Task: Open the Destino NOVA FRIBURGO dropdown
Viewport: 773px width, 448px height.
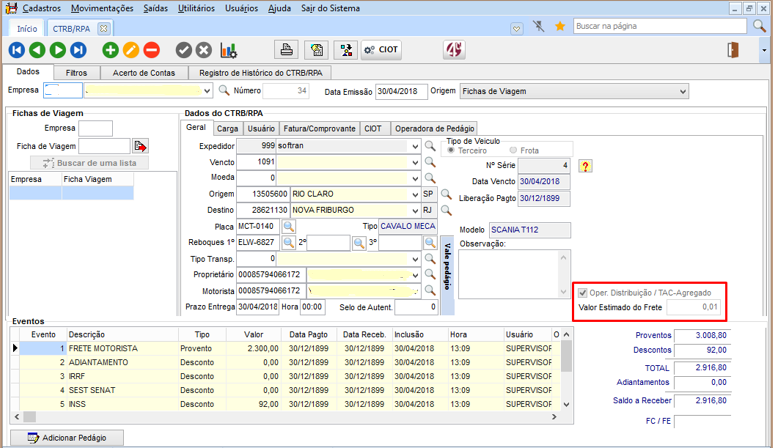Action: click(415, 211)
